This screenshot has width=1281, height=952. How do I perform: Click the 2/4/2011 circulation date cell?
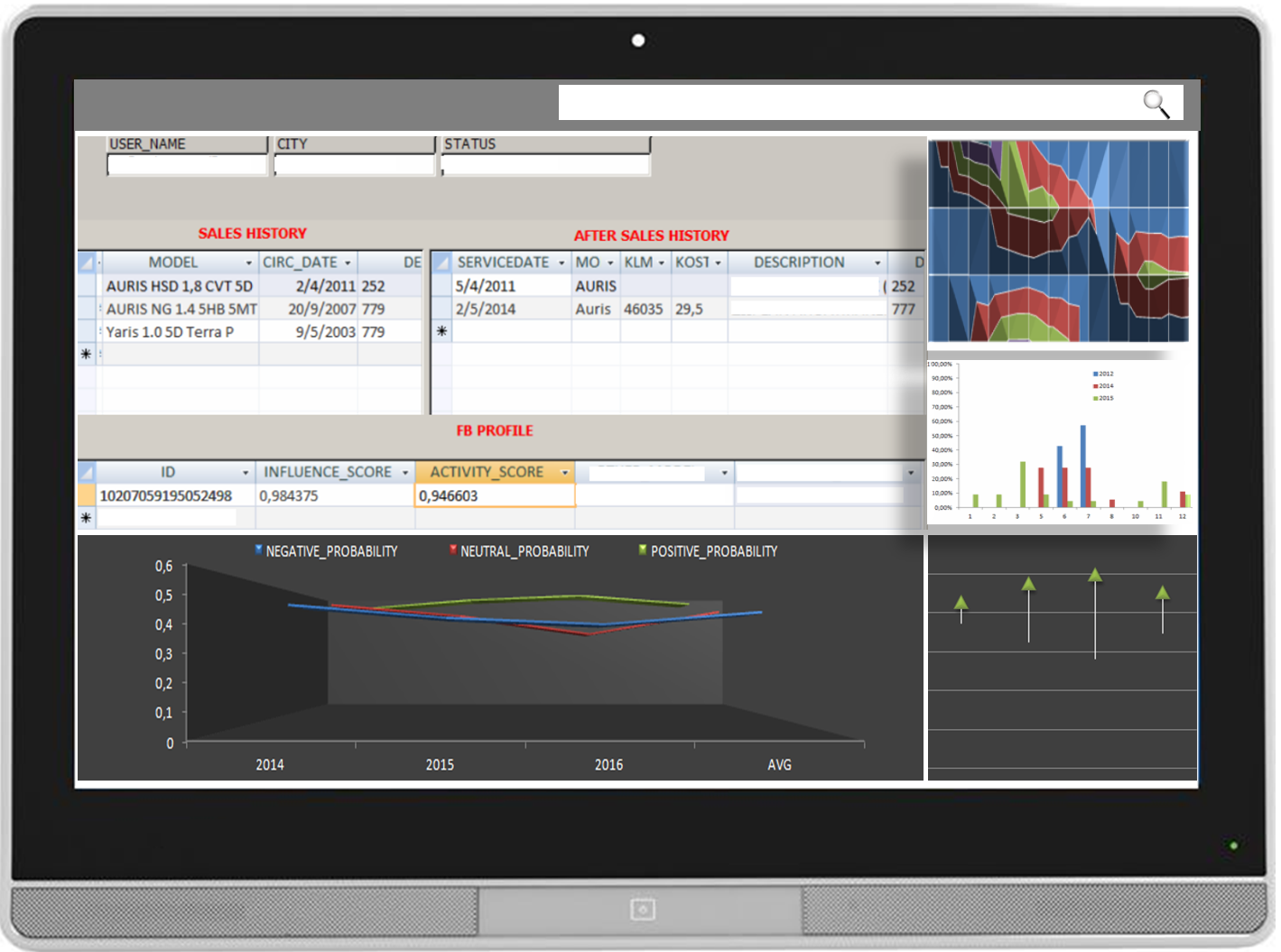pyautogui.click(x=309, y=286)
